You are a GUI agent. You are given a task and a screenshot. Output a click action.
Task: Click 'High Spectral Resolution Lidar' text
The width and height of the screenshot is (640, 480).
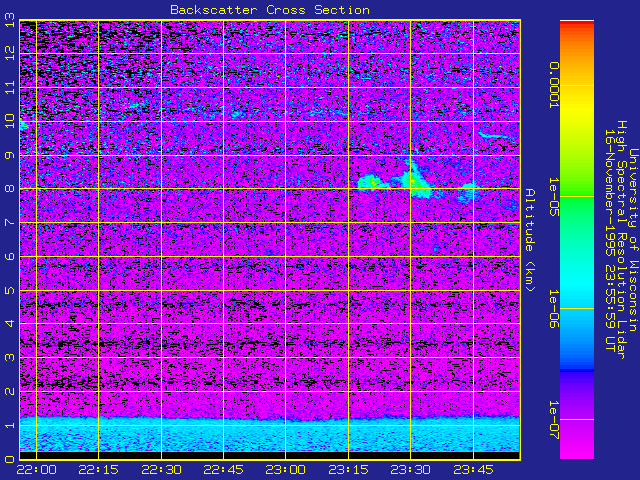point(621,240)
